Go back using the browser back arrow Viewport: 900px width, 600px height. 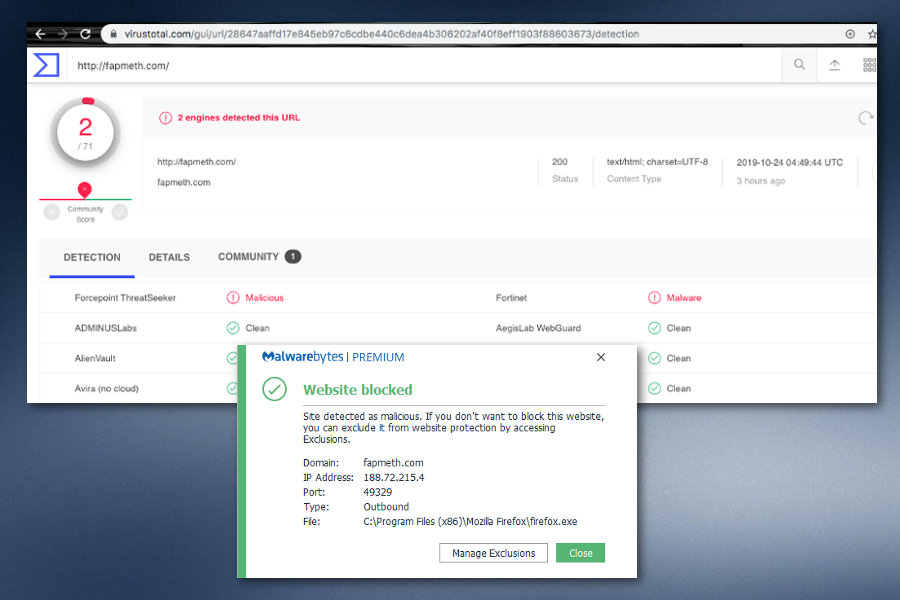[x=40, y=34]
